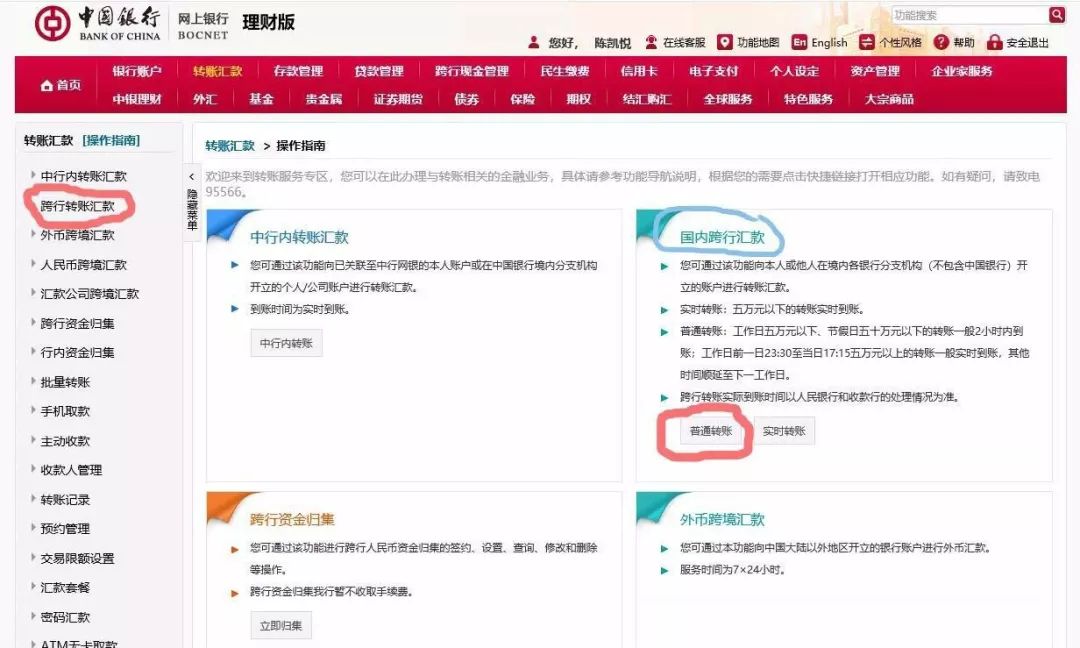Click the 普通转账 button
This screenshot has width=1080, height=648.
coord(711,431)
